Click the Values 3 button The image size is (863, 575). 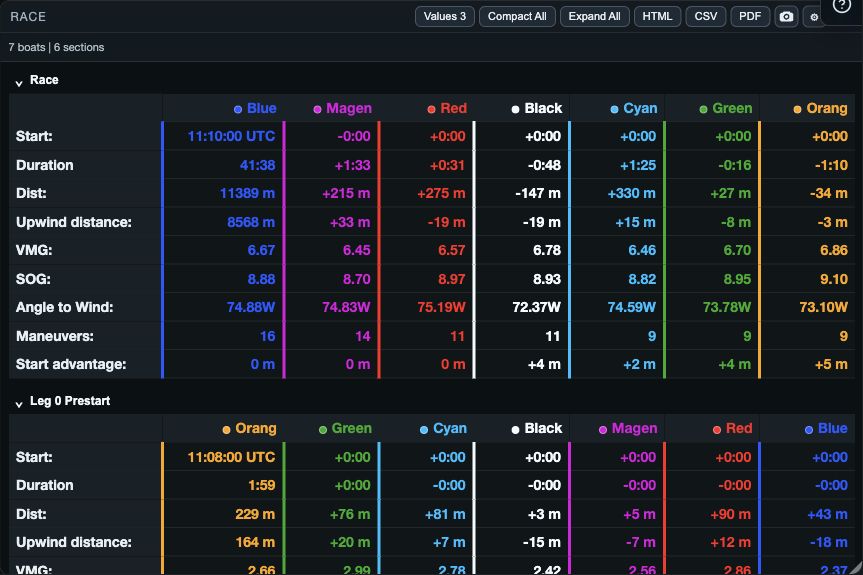445,17
